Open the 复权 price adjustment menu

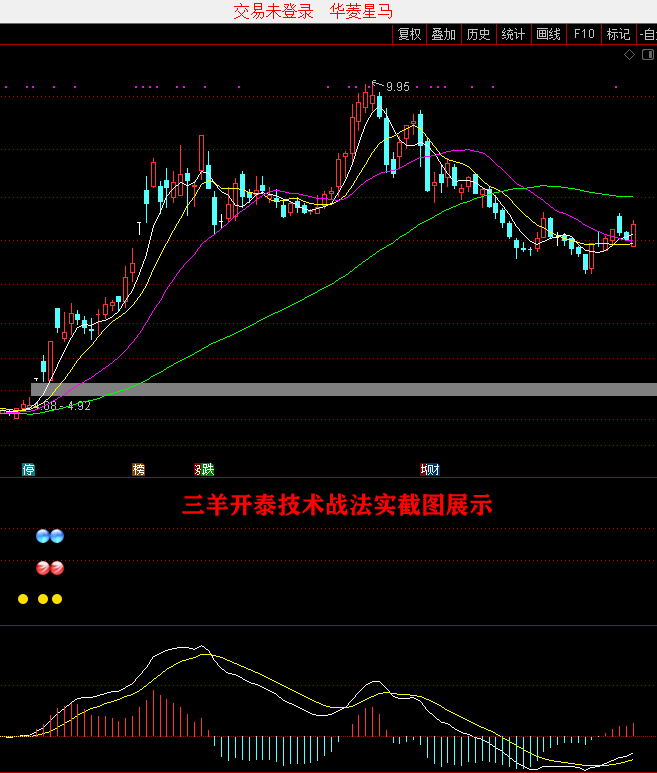(409, 34)
